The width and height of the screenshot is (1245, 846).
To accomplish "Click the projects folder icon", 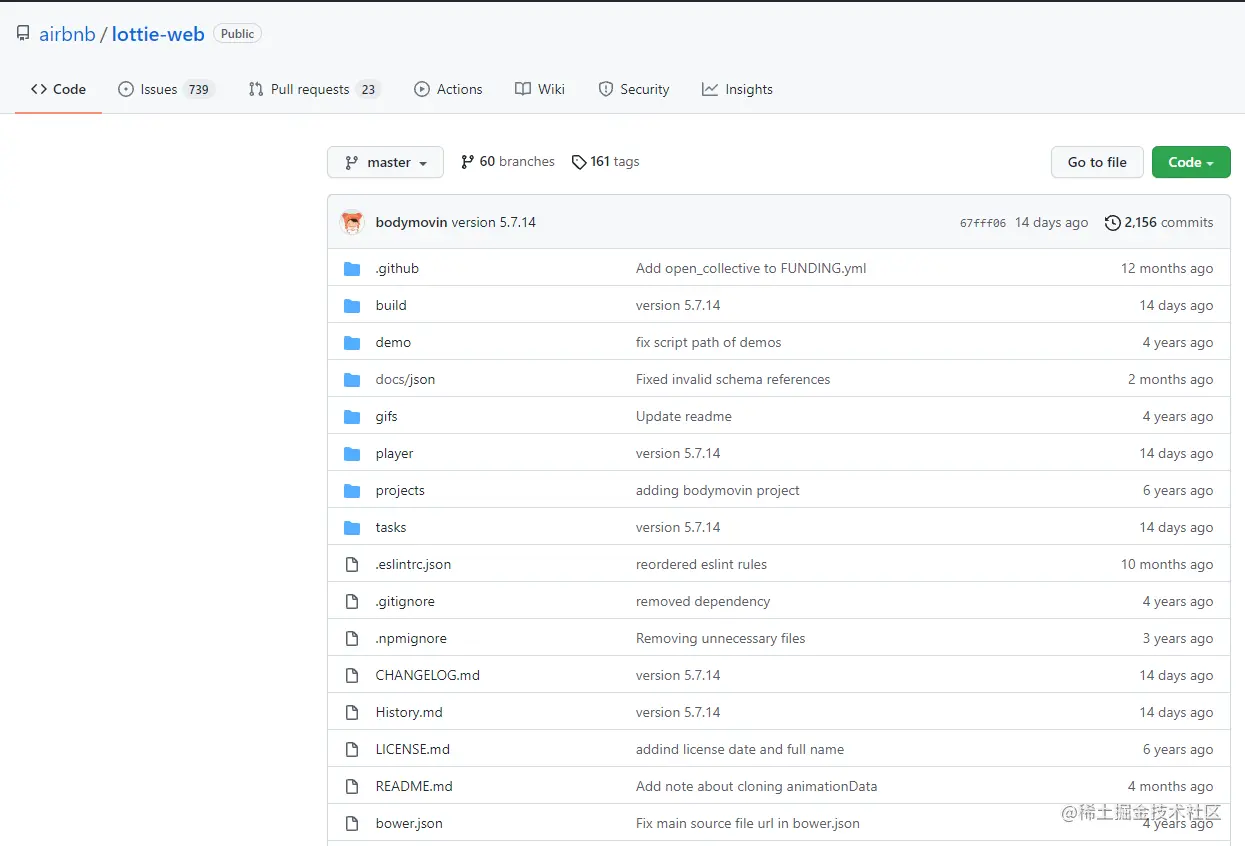I will pos(352,491).
